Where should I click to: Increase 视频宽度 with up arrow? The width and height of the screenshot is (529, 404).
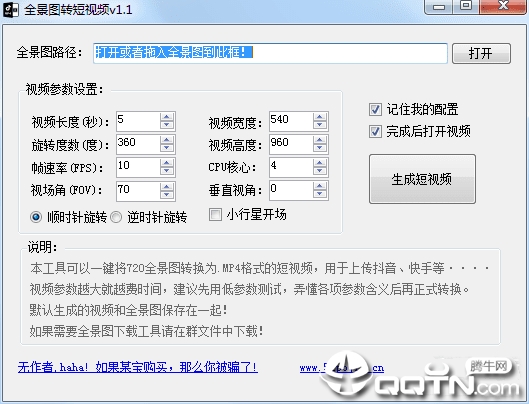point(319,117)
